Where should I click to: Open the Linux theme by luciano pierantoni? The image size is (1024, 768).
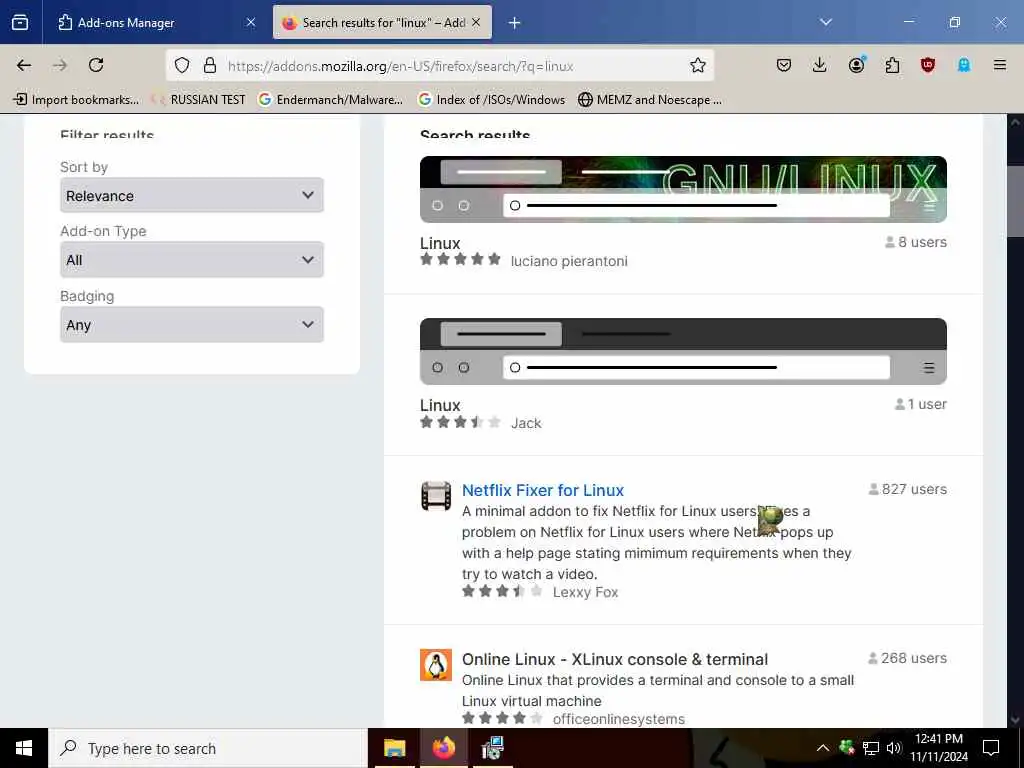(x=440, y=243)
